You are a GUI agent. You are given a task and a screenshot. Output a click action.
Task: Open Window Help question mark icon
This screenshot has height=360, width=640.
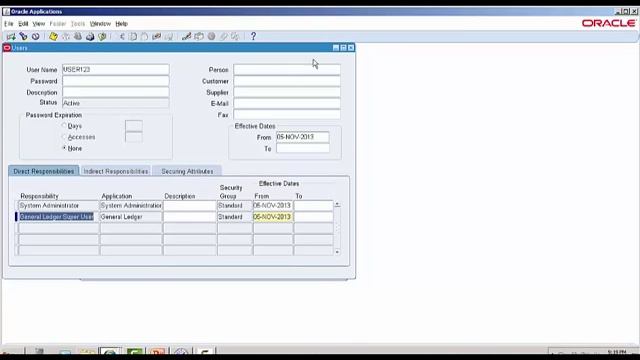tap(253, 36)
